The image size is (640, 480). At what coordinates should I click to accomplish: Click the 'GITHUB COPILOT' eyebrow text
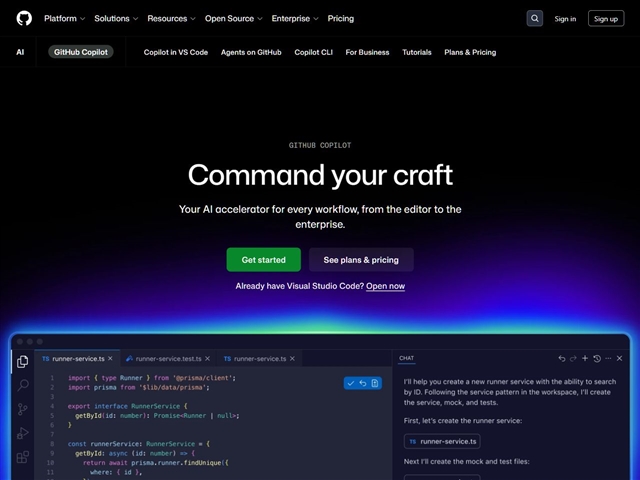pyautogui.click(x=320, y=145)
